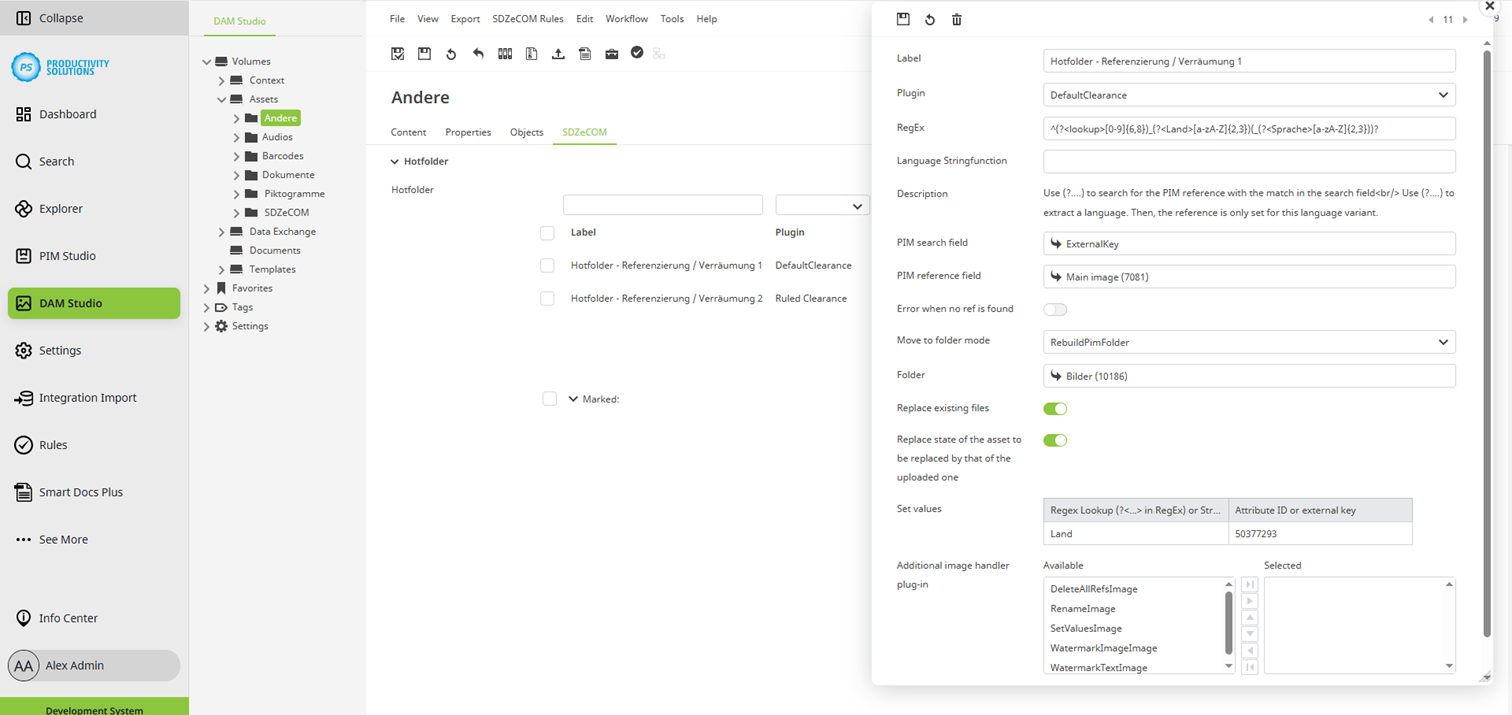Click the Language Stringfunction input field

click(x=1248, y=161)
